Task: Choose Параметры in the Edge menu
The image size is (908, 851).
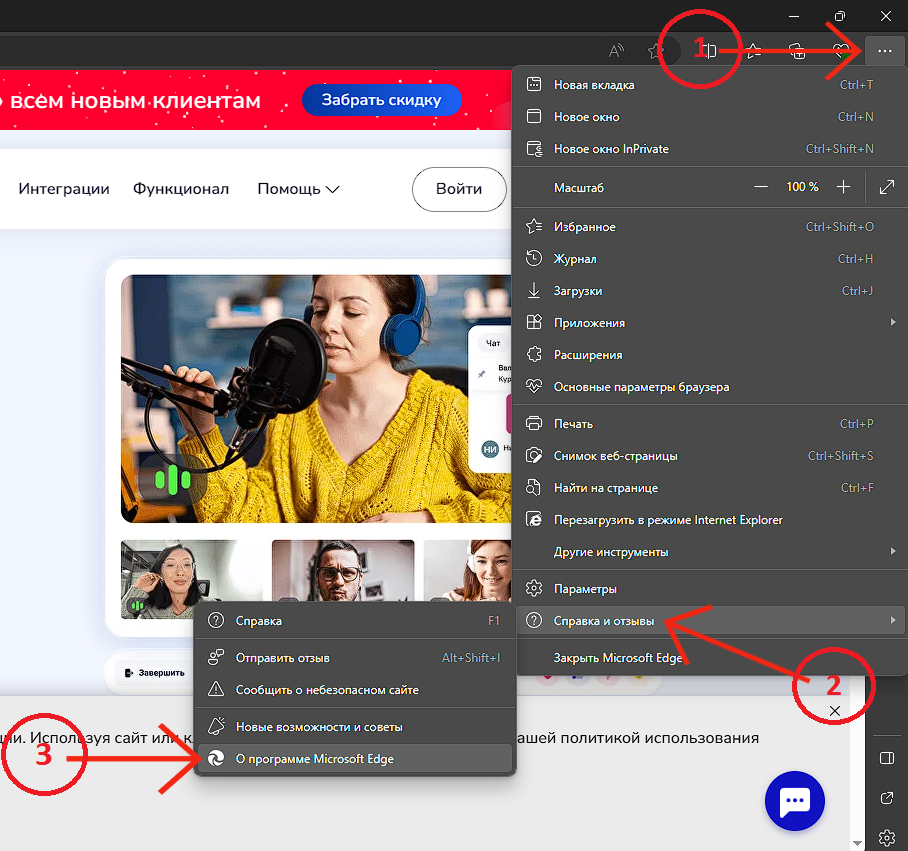Action: (585, 589)
